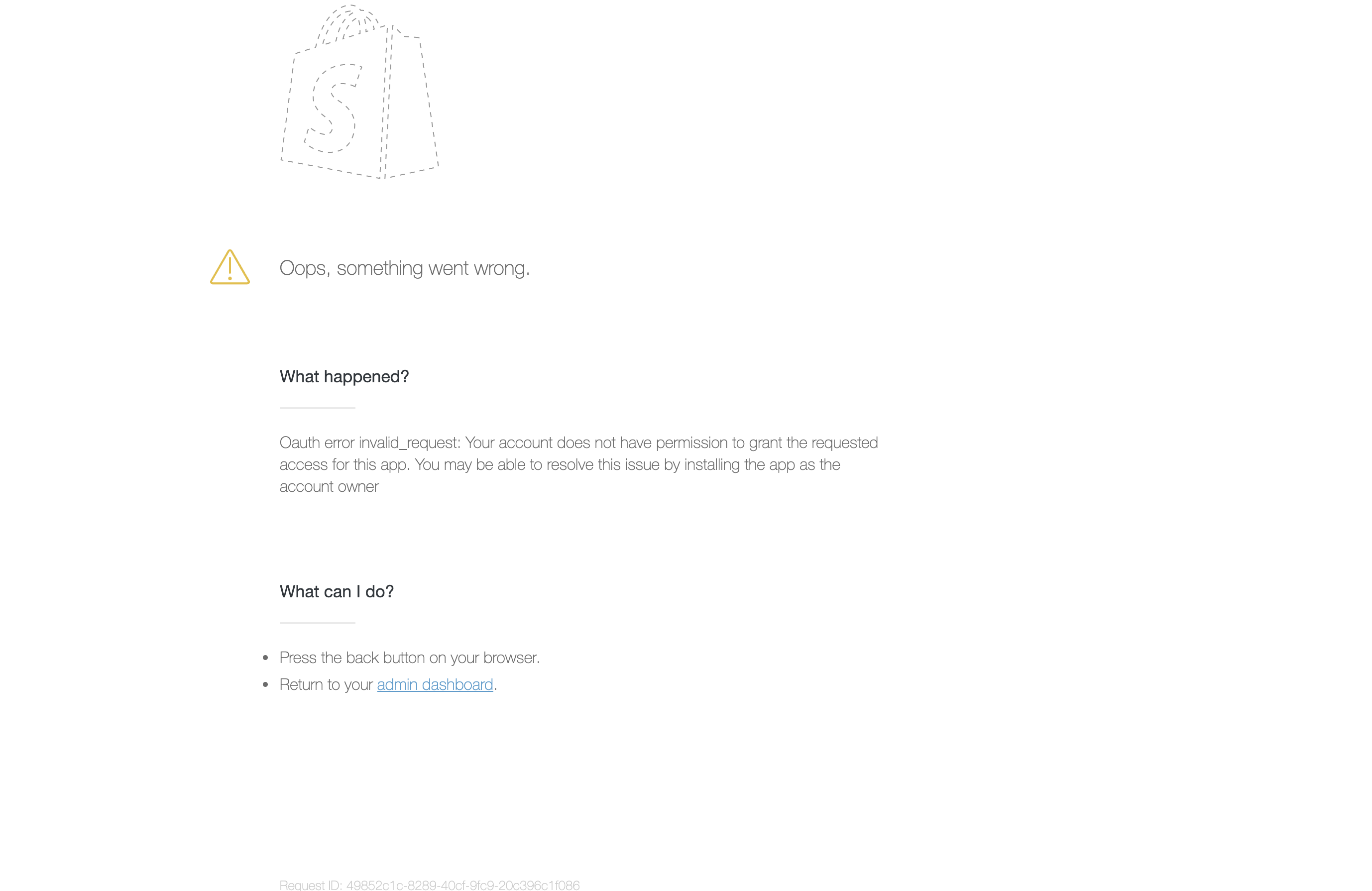Click the Request ID text at bottom

(x=430, y=885)
